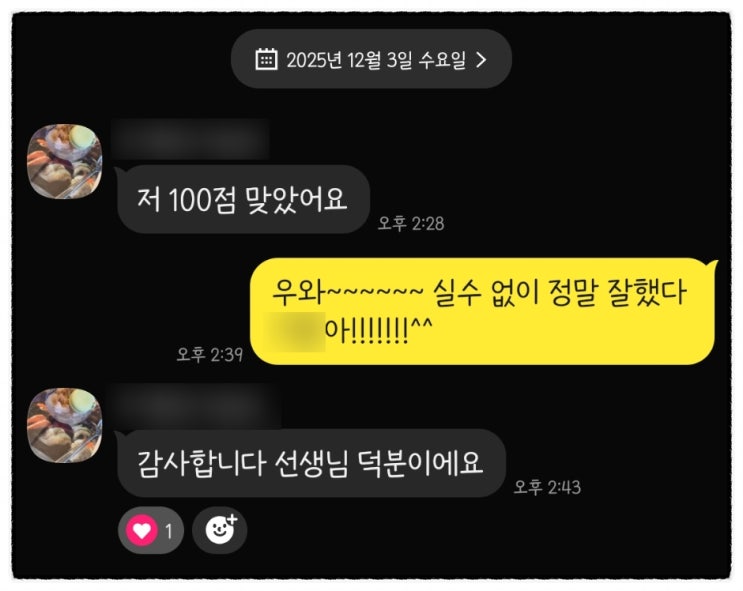Viewport: 743px width, 591px height.
Task: Toggle the pink heart reaction
Action: tap(142, 530)
